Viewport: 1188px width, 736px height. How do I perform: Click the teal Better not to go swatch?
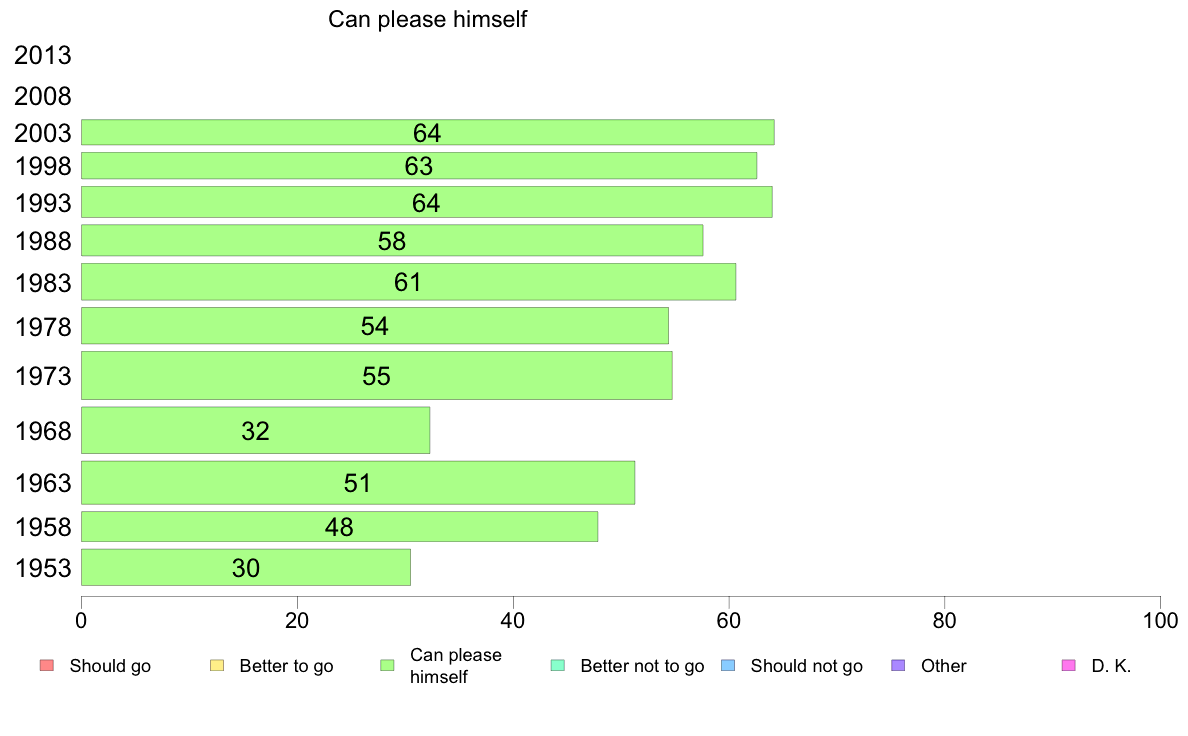558,666
